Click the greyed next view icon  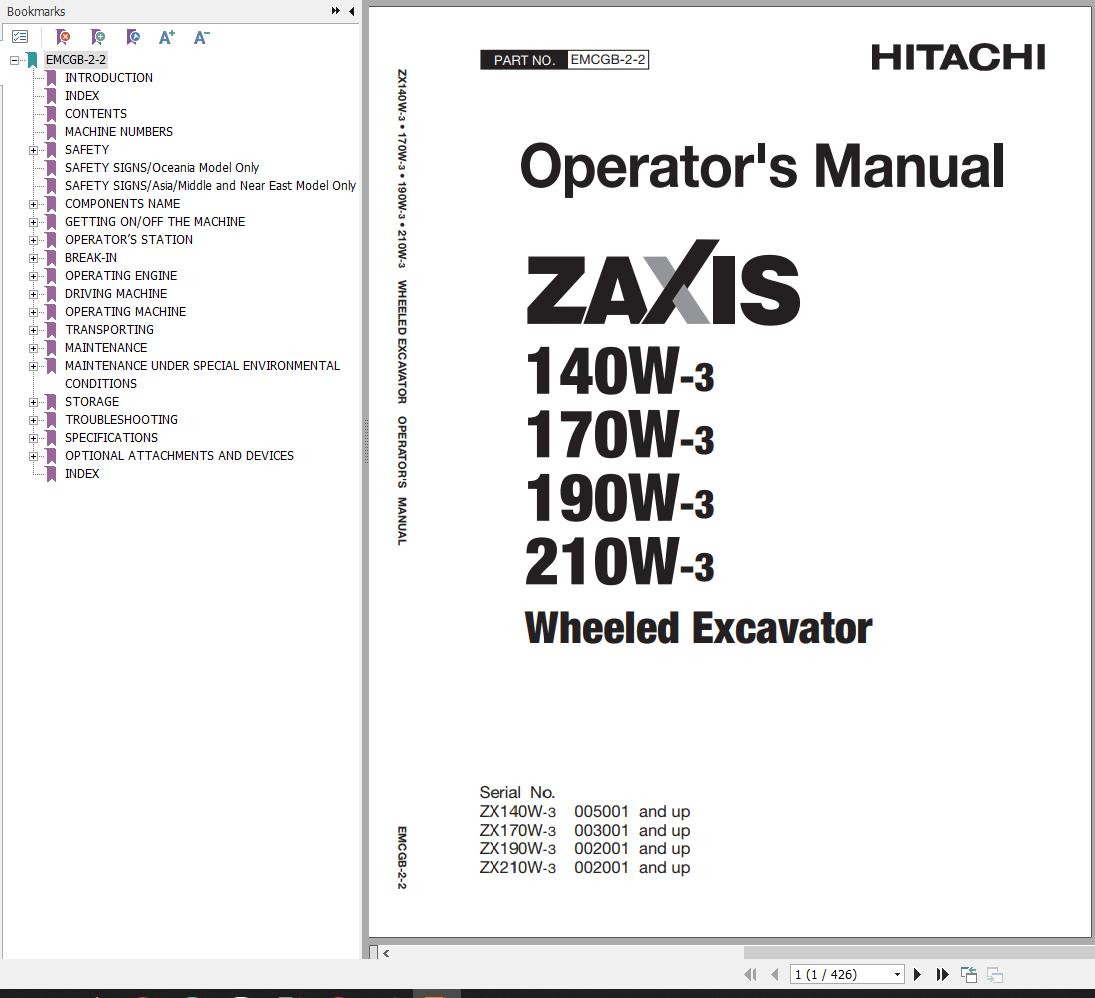coord(995,974)
